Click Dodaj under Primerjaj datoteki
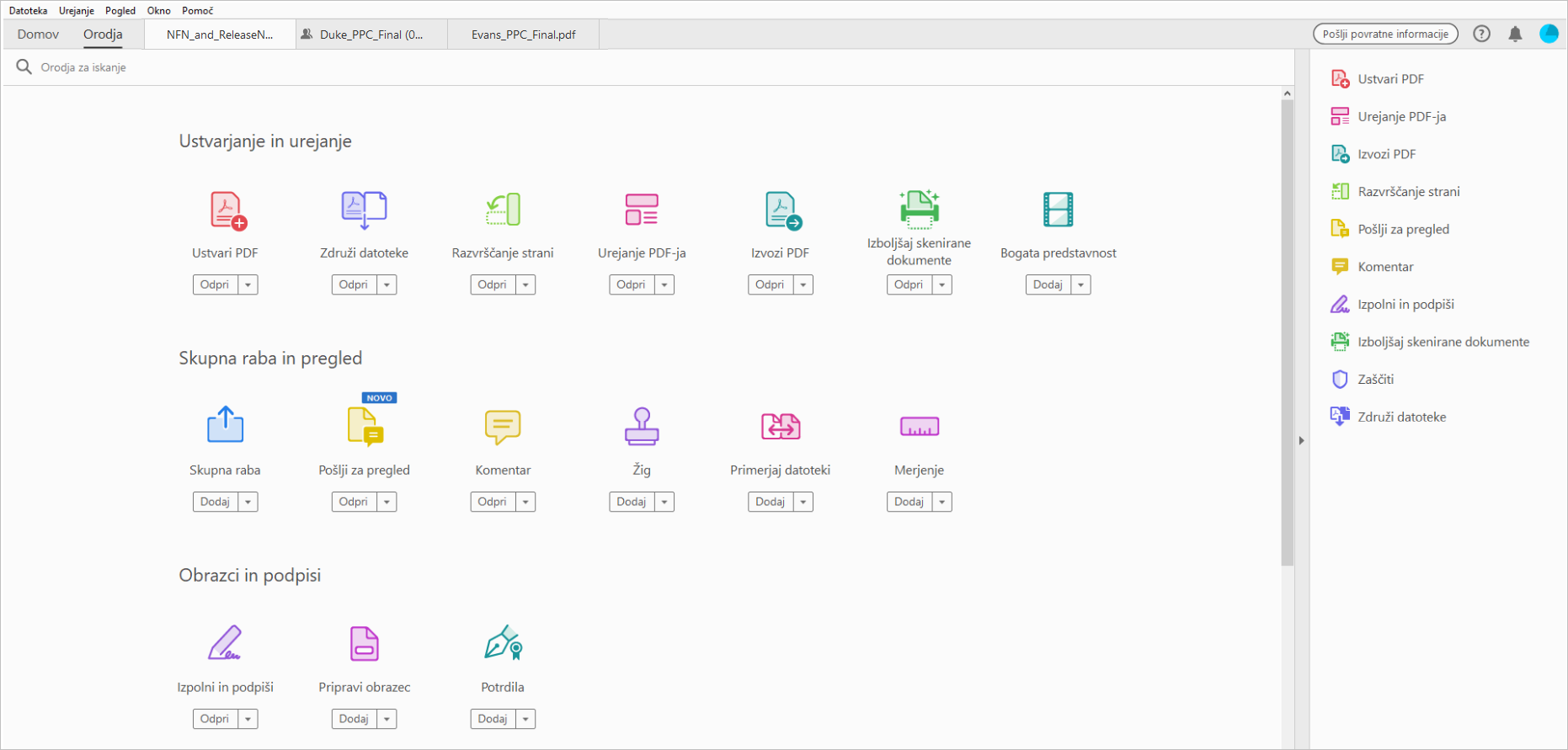1568x750 pixels. 771,502
